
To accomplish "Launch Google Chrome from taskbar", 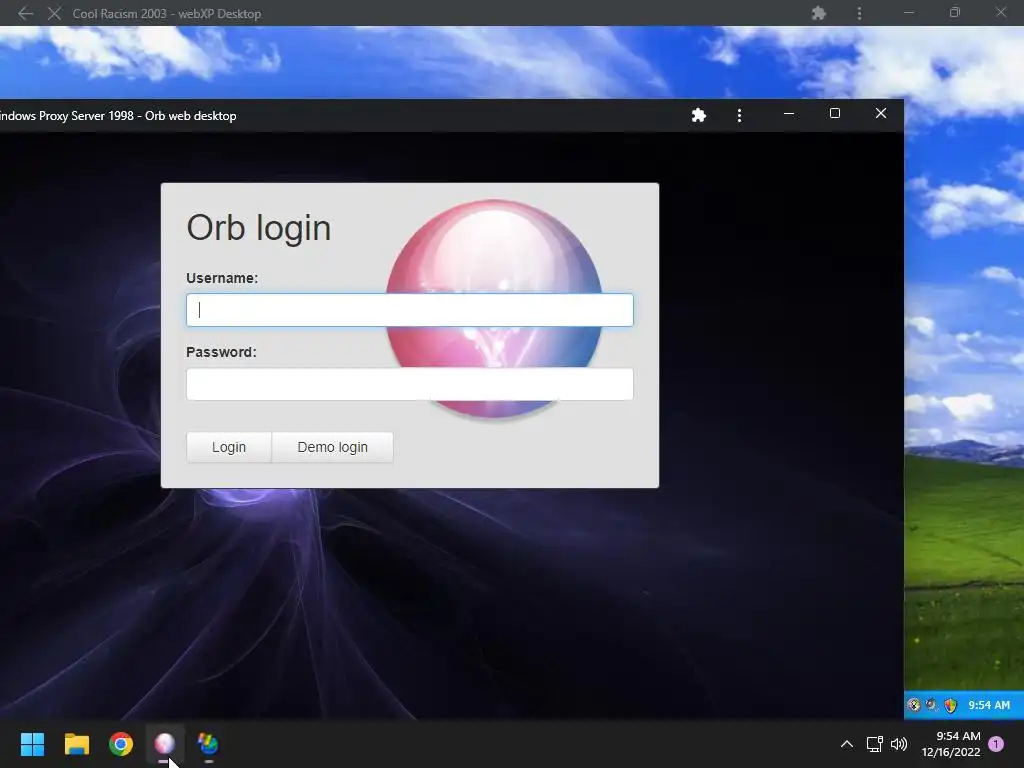I will coord(121,744).
